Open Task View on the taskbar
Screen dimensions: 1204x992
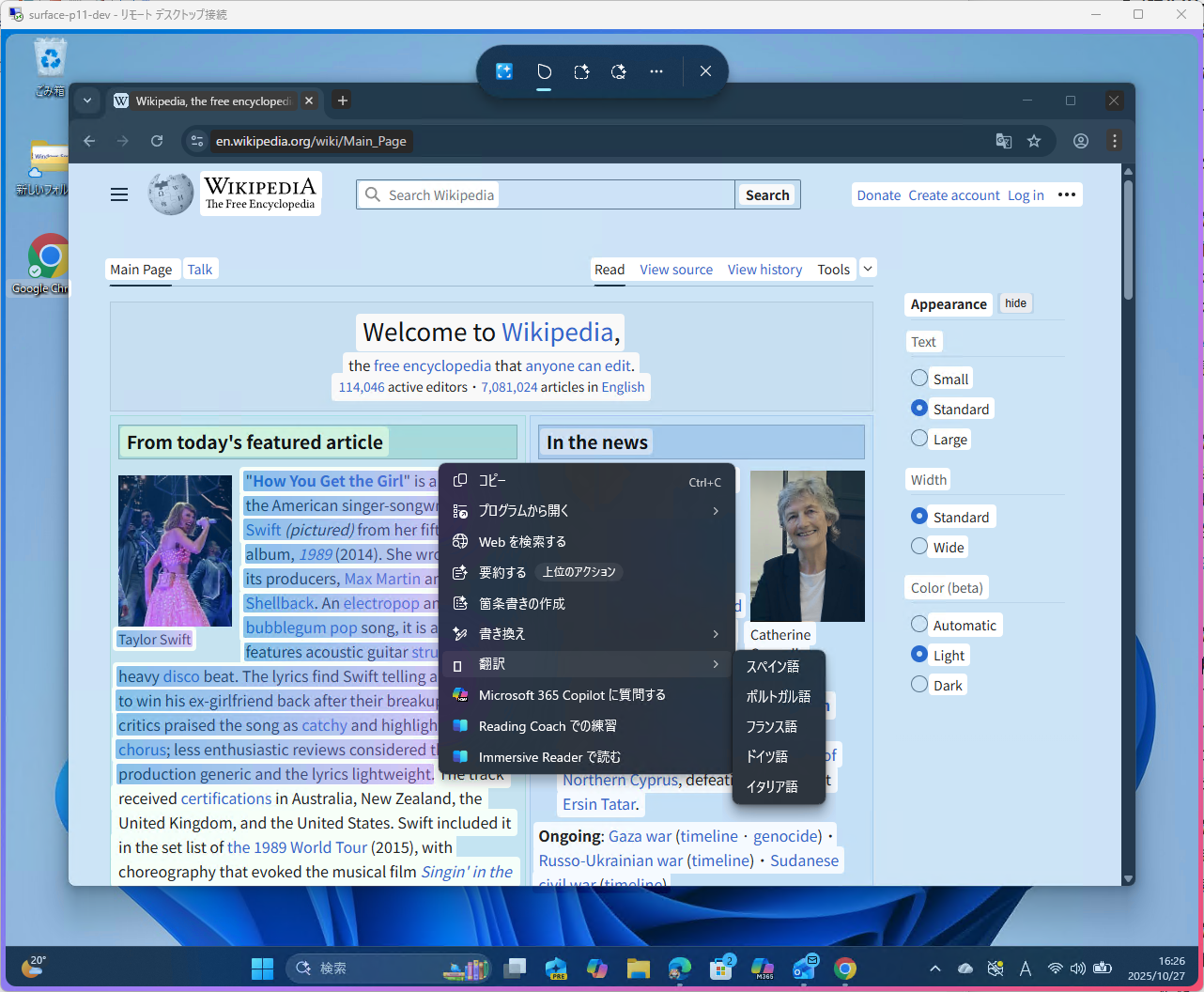point(515,969)
